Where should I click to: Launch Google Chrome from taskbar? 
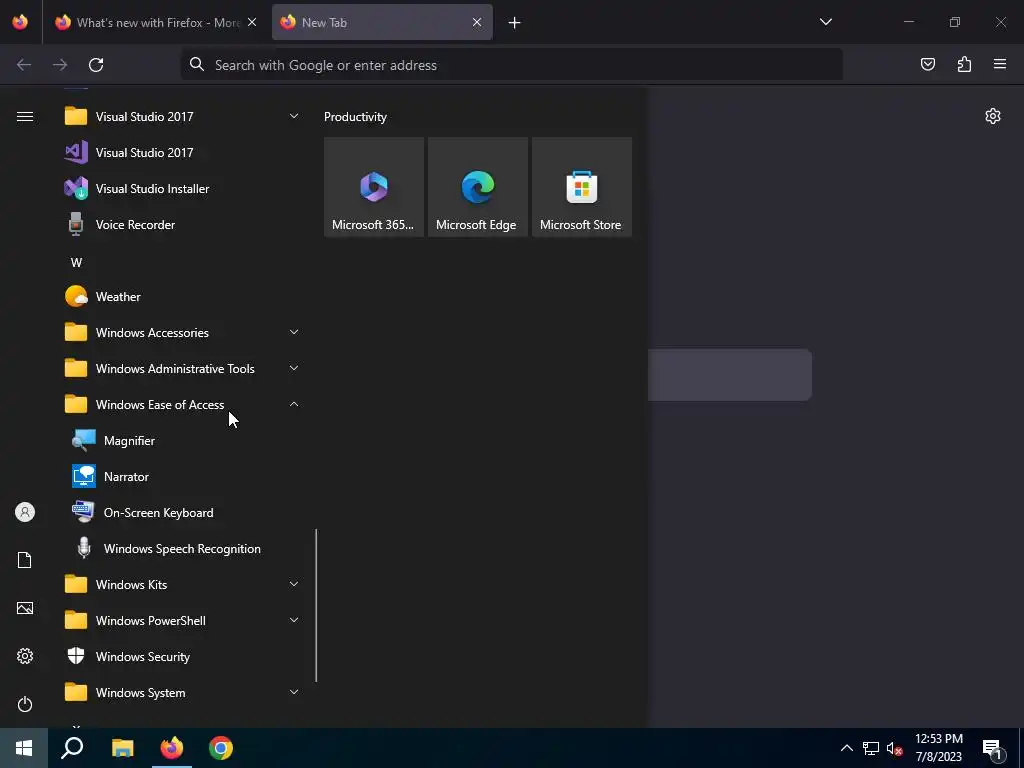point(221,748)
